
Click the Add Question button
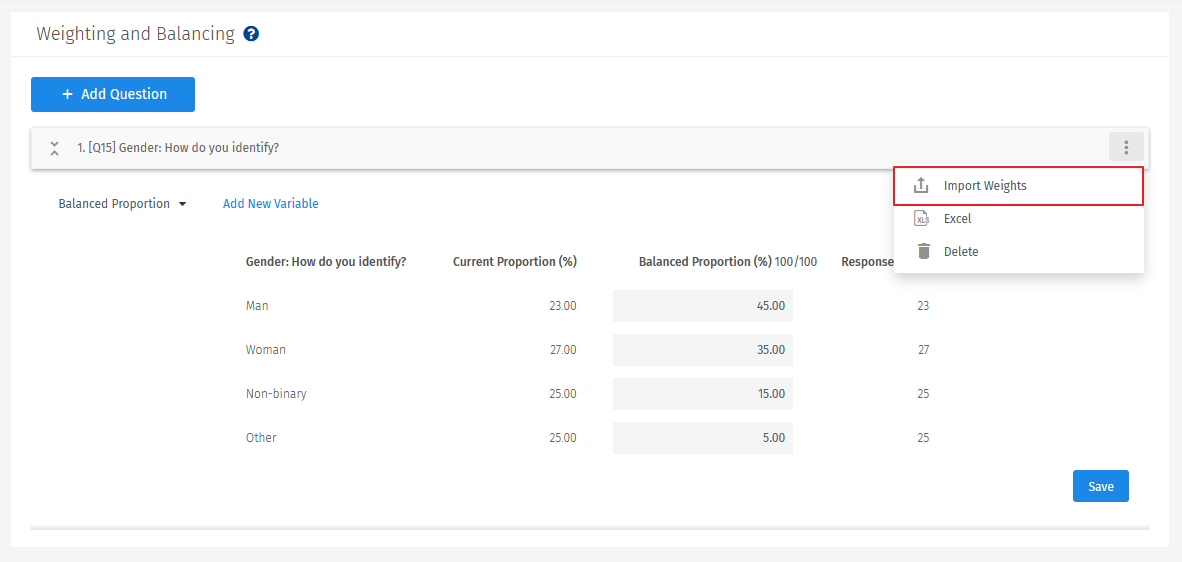tap(113, 94)
